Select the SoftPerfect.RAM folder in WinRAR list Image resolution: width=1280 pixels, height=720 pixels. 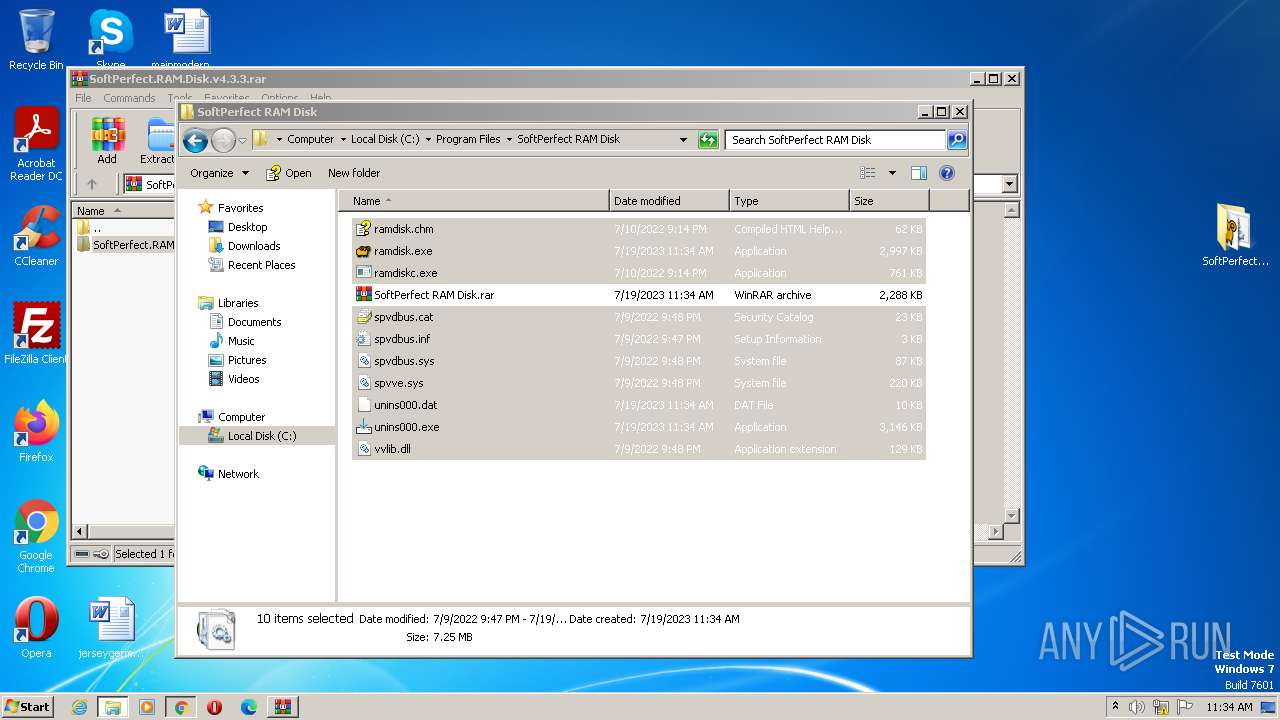tap(126, 245)
